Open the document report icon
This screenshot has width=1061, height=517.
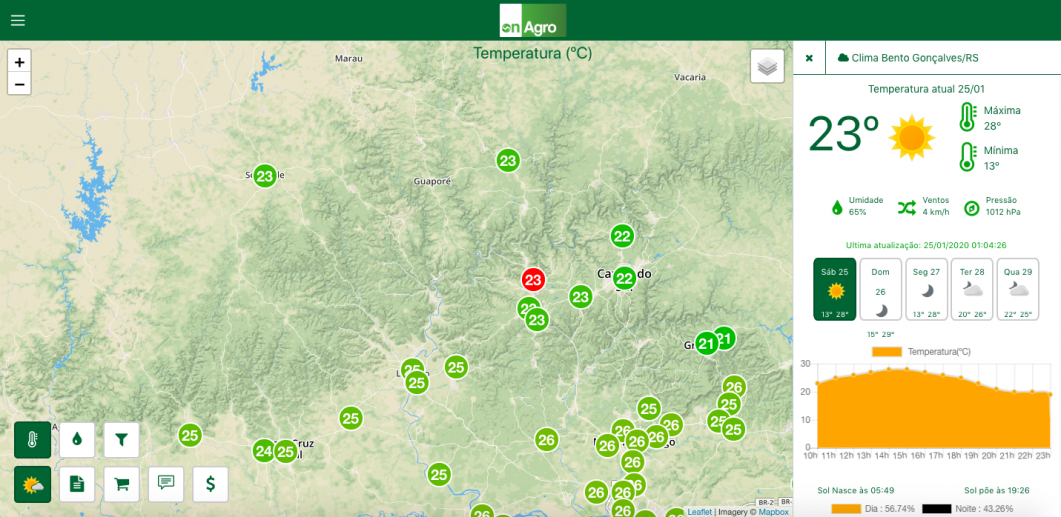pos(77,484)
